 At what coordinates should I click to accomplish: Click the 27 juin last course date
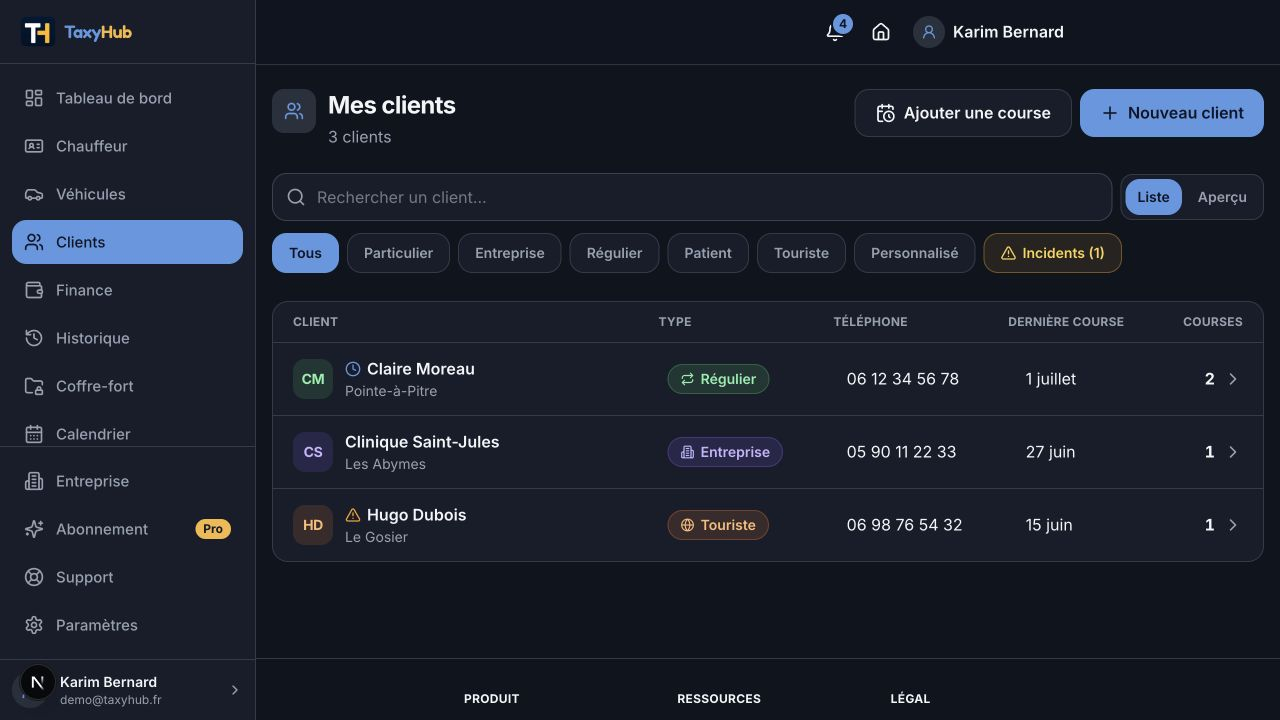1050,452
